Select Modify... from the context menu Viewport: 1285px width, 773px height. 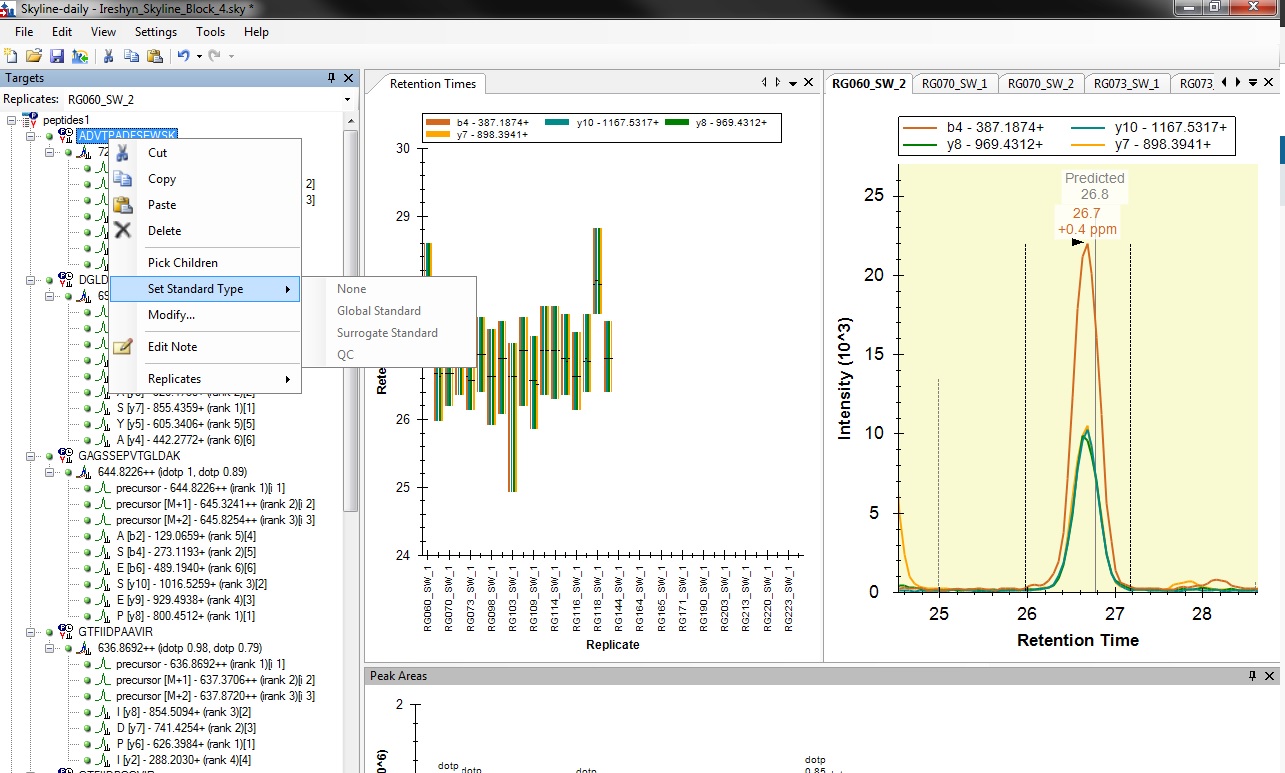pyautogui.click(x=171, y=315)
